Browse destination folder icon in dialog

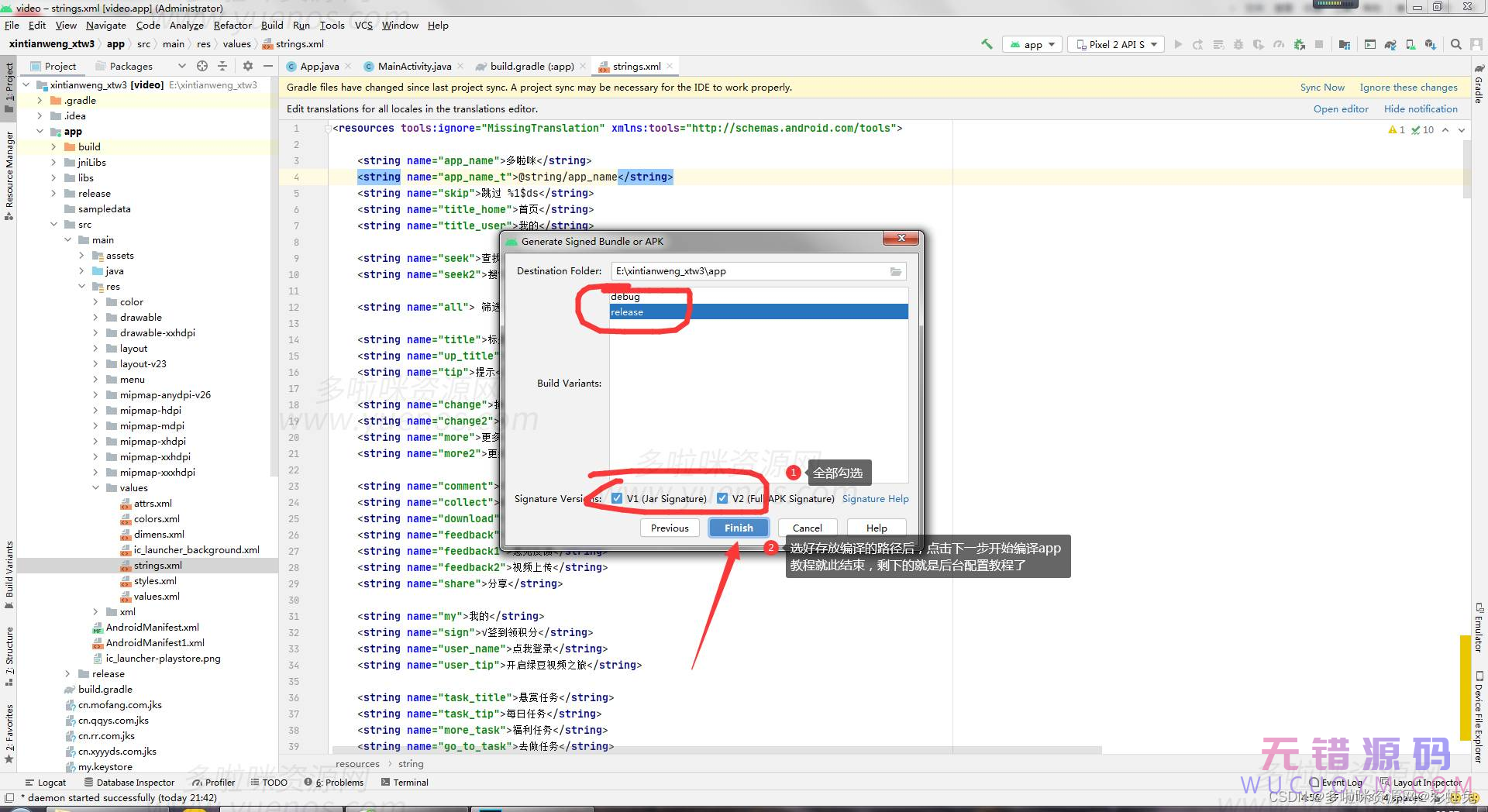pos(895,271)
